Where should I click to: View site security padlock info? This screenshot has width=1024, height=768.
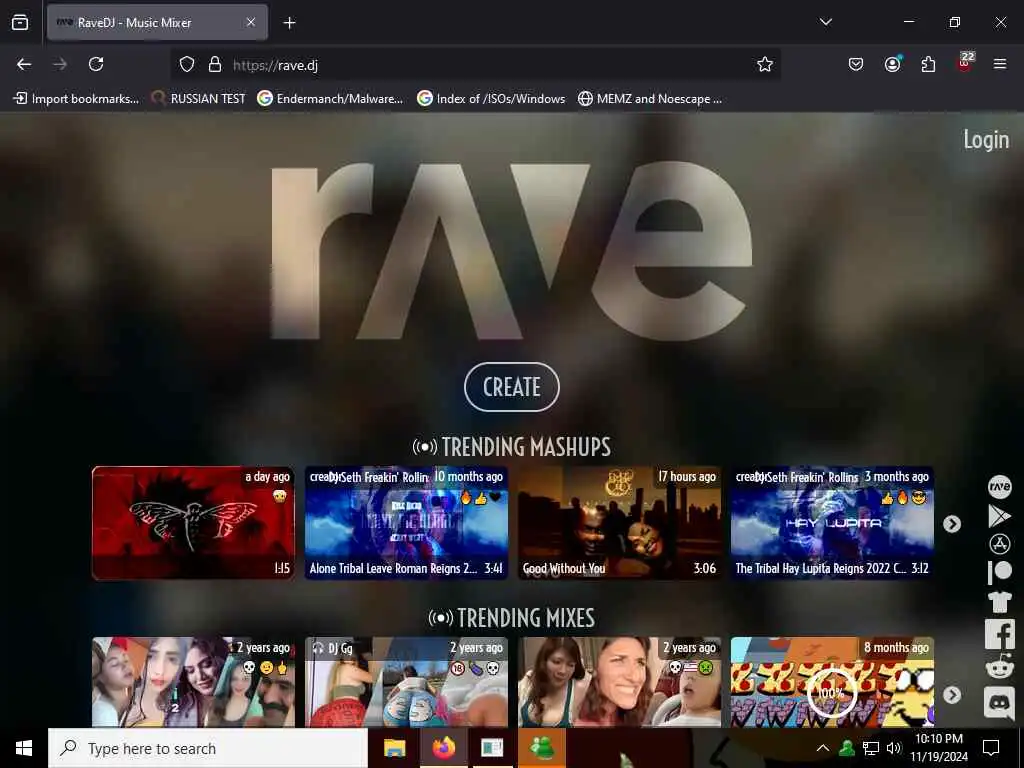[x=215, y=64]
